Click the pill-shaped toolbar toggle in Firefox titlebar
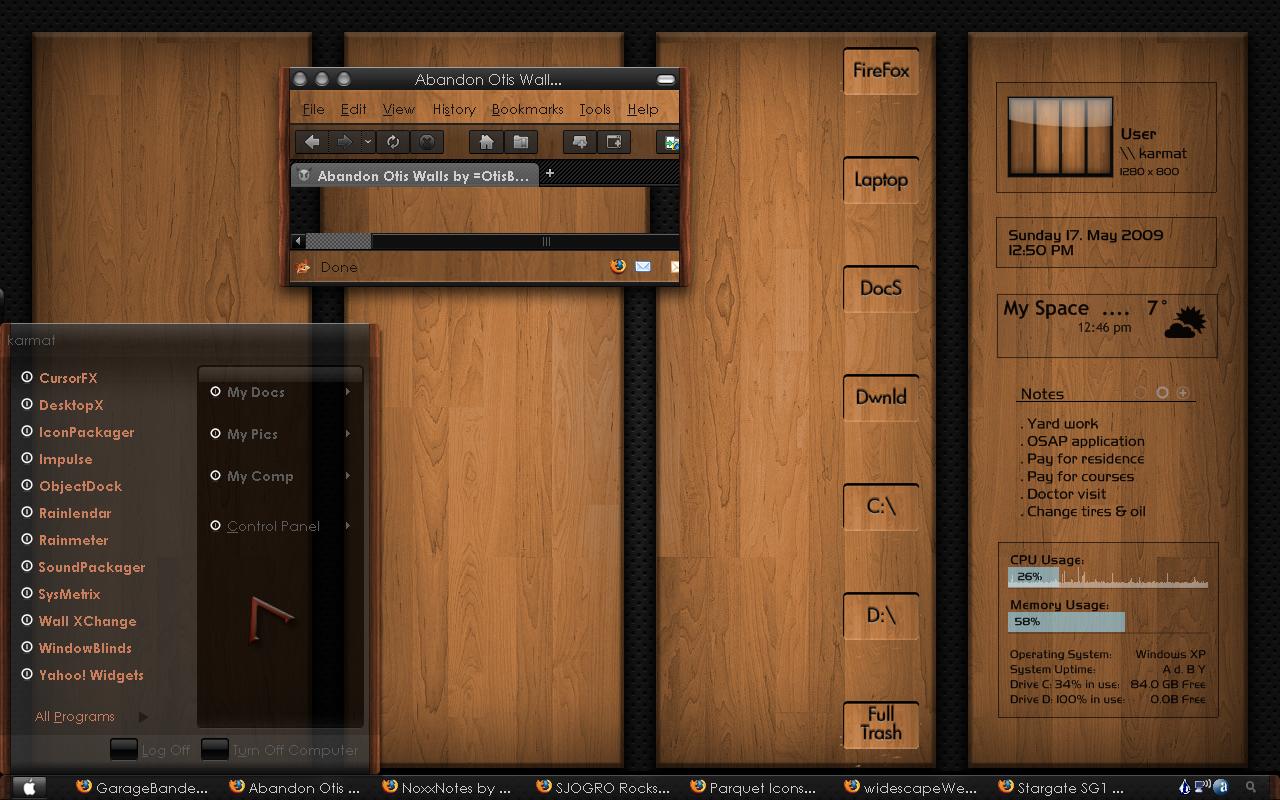Viewport: 1280px width, 800px height. click(x=665, y=79)
